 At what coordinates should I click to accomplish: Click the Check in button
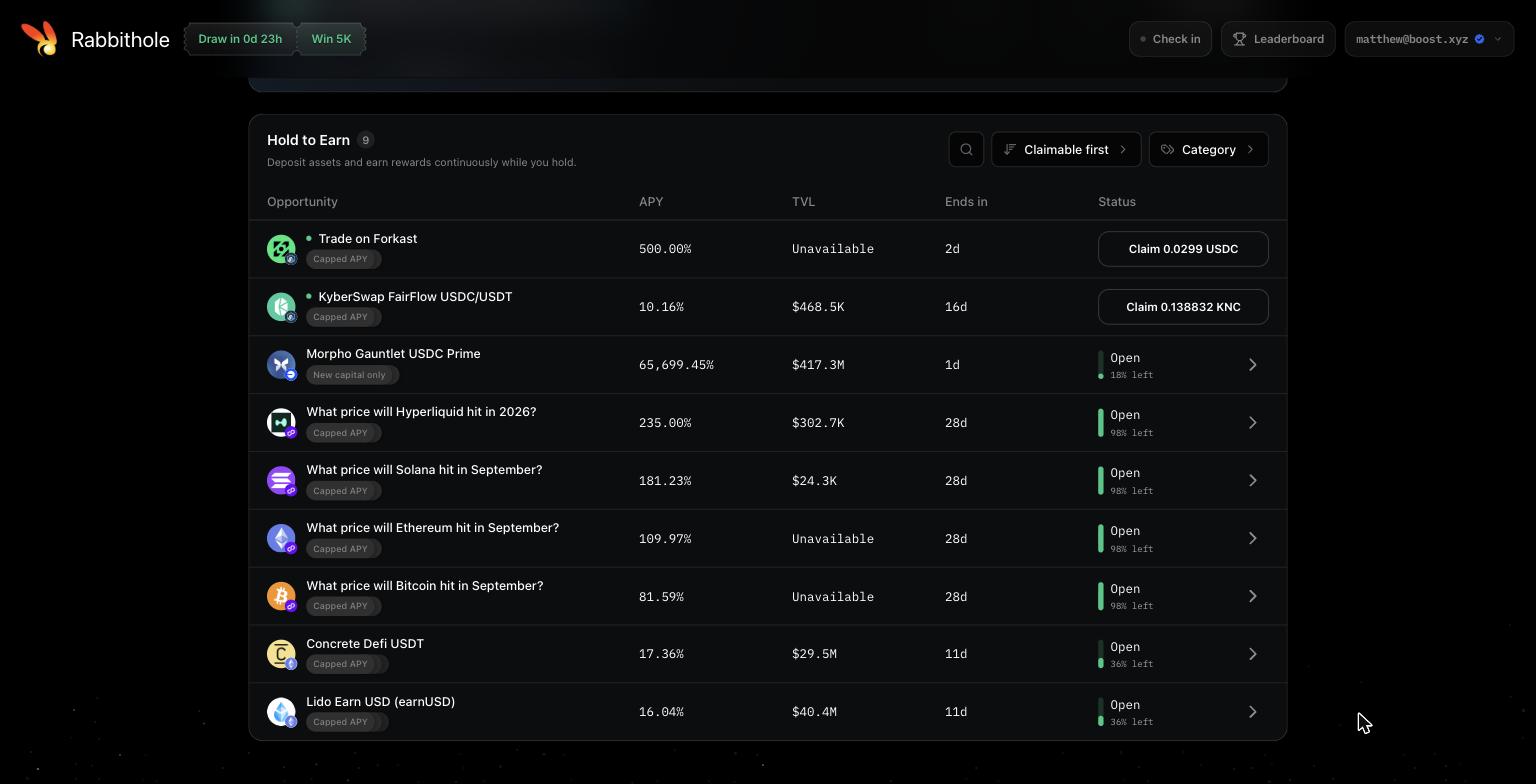[x=1170, y=39]
